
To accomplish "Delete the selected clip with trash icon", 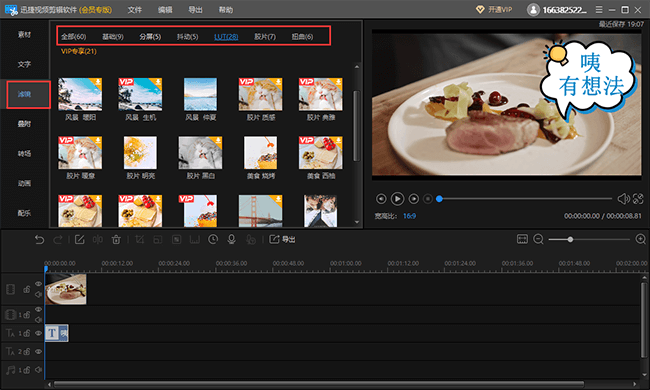I will click(x=116, y=239).
